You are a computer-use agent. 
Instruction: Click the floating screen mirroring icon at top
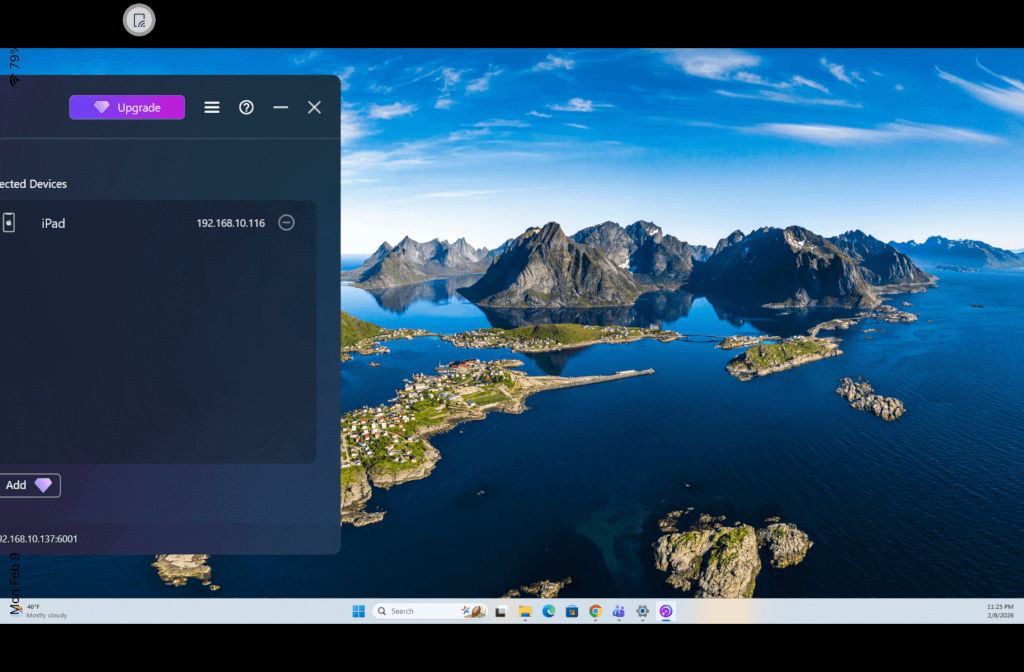pyautogui.click(x=139, y=20)
